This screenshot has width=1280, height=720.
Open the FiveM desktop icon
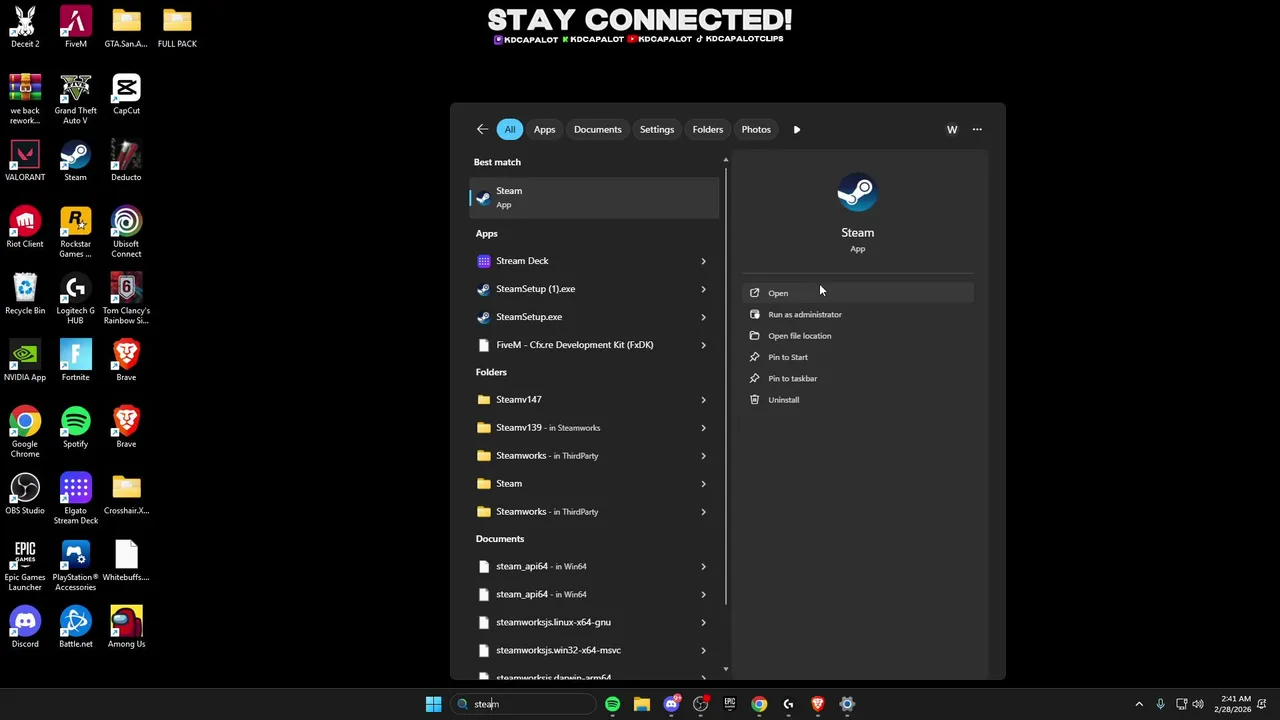75,28
